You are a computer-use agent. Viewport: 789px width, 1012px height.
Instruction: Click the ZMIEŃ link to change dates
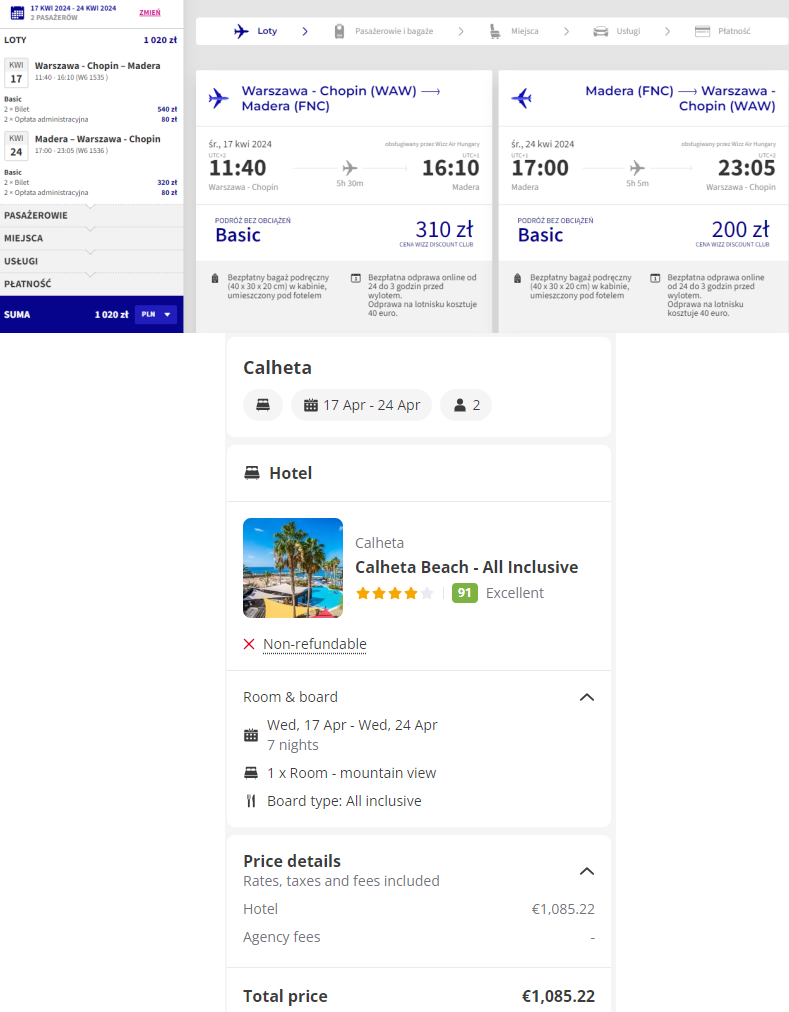click(150, 13)
